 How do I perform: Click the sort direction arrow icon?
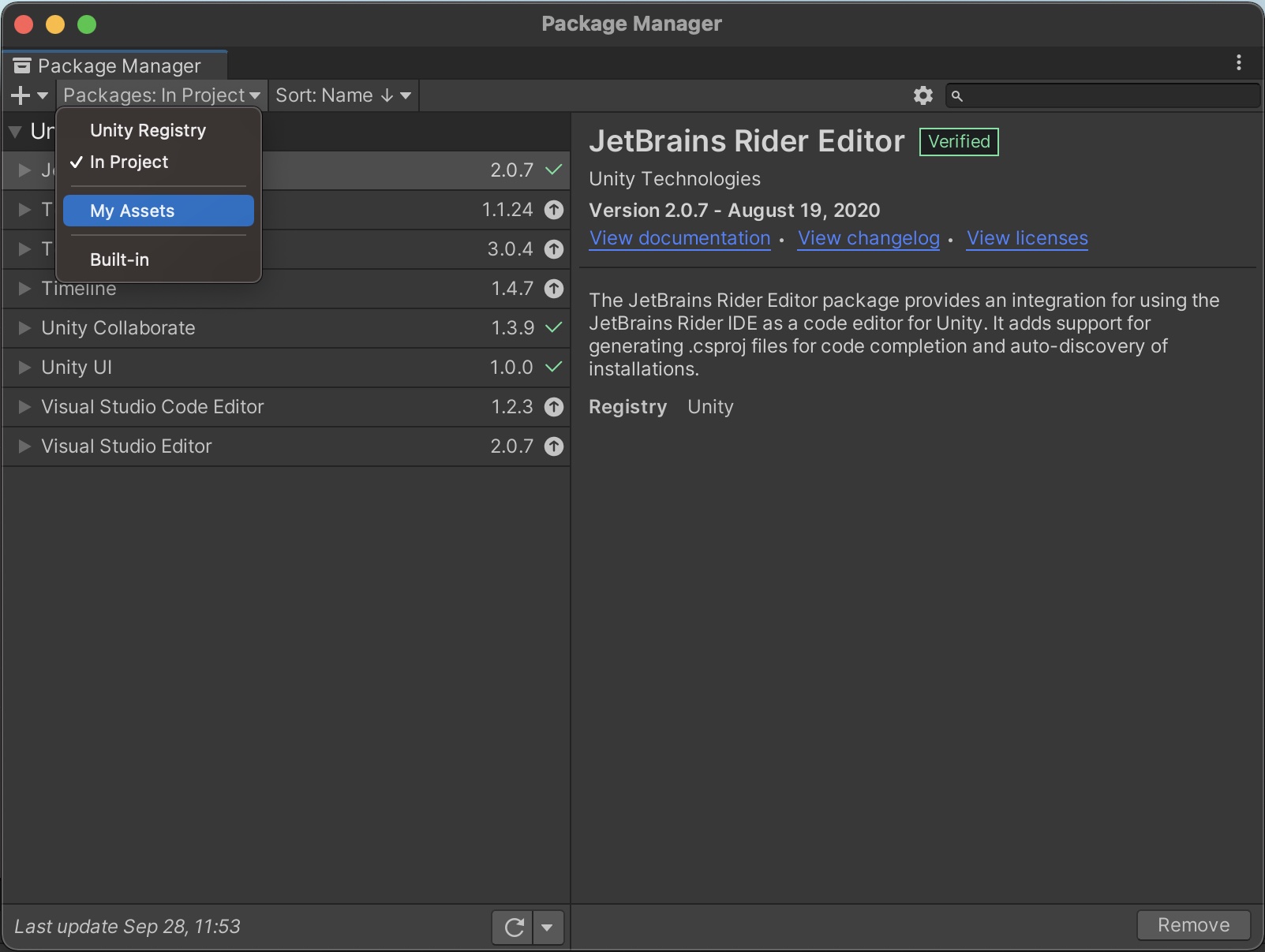coord(387,95)
